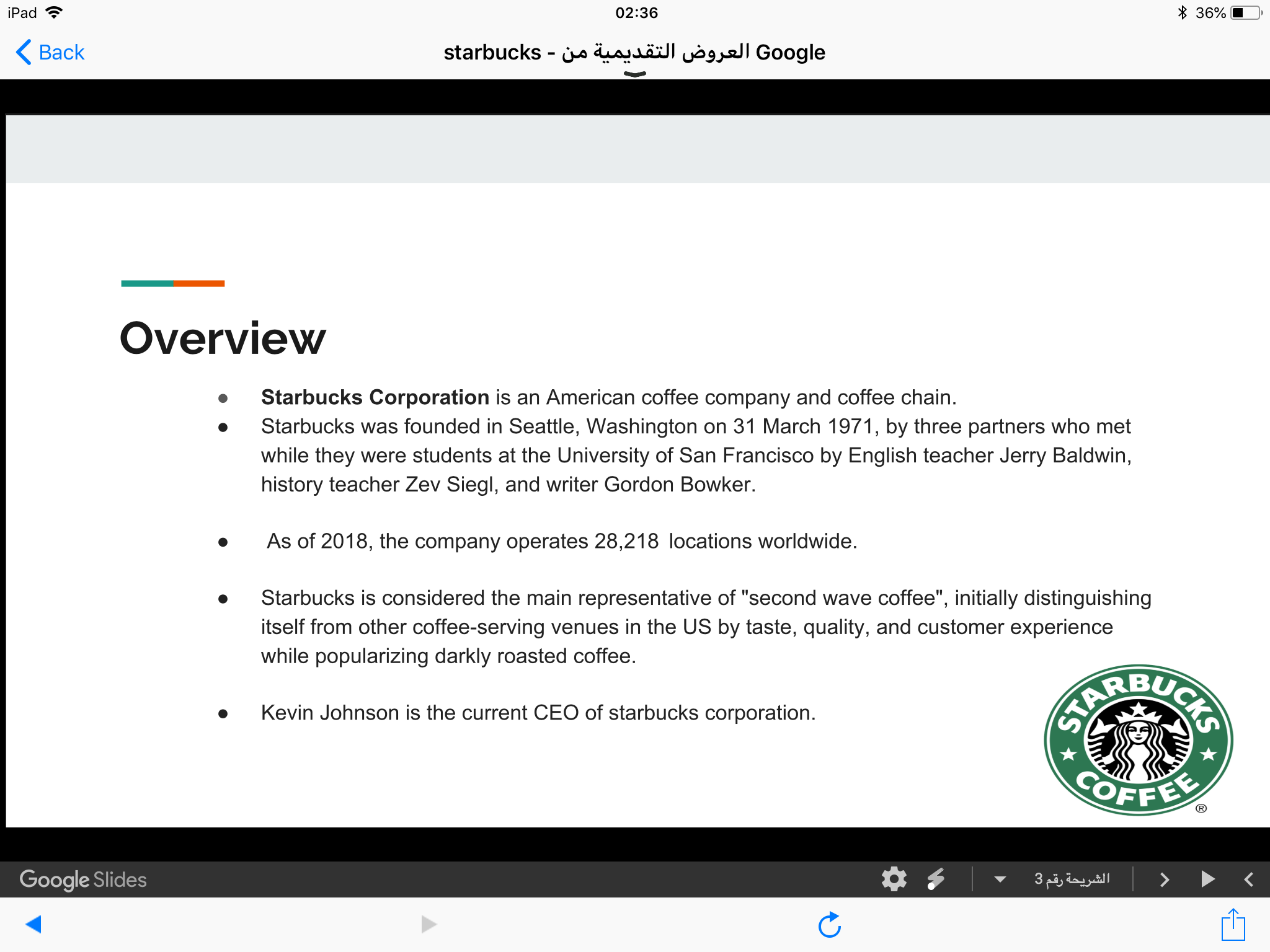Tap the battery indicator in status bar
The image size is (1270, 952).
1245,13
